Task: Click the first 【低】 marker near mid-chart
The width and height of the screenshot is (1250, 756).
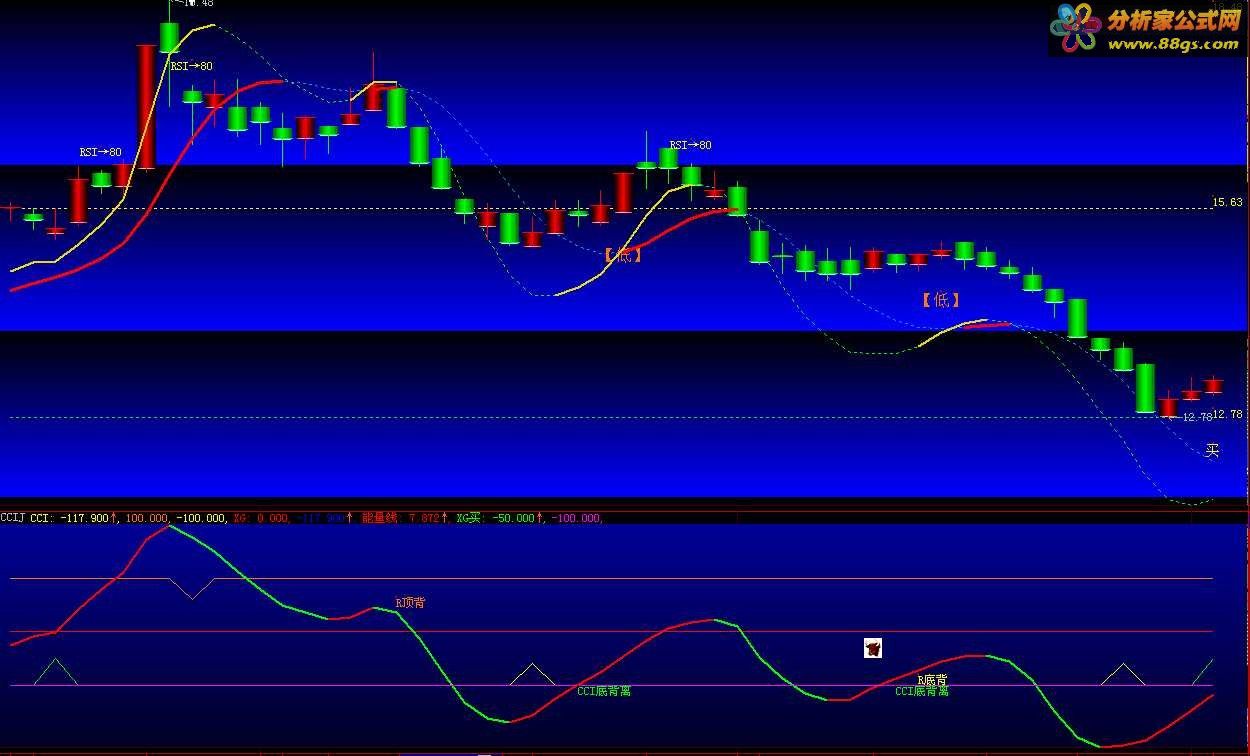Action: 623,255
